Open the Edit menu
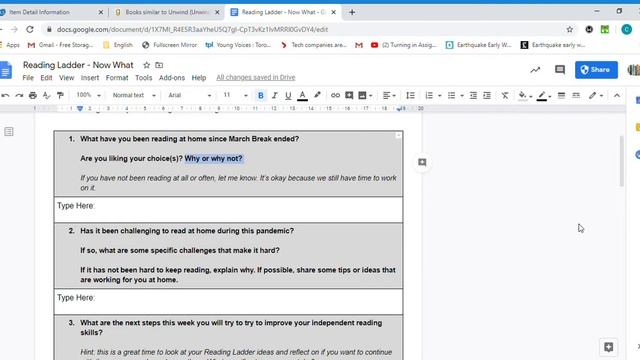Image resolution: width=640 pixels, height=360 pixels. coord(46,78)
